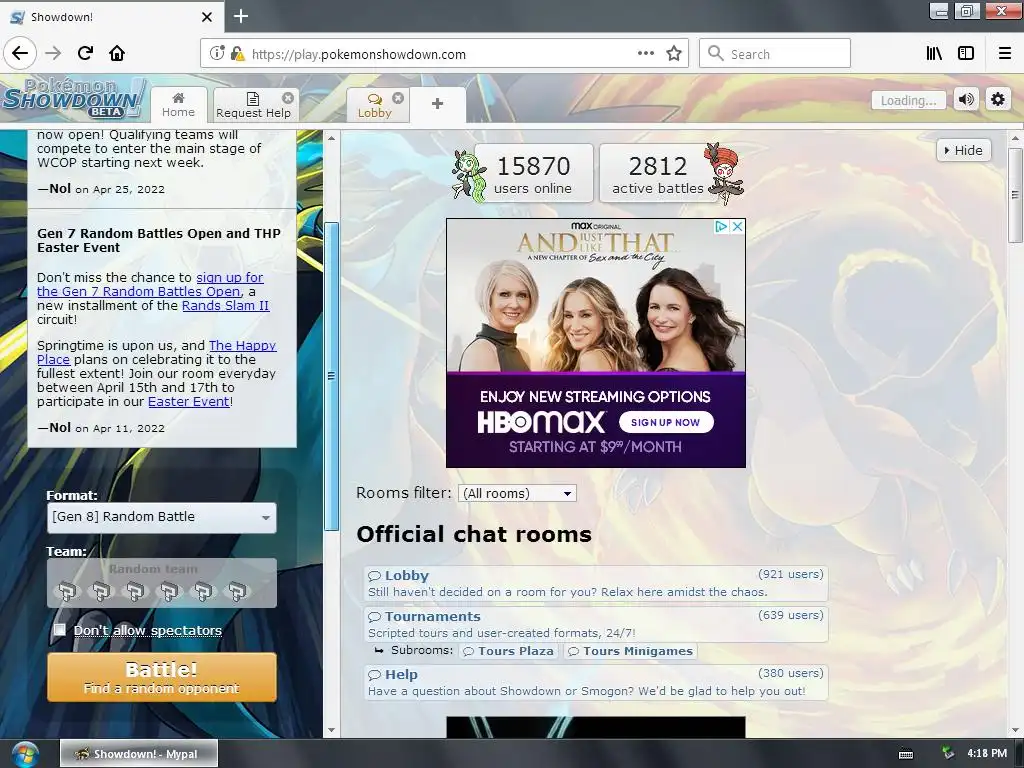Join the Lobby chat room
The width and height of the screenshot is (1024, 768).
(596, 583)
